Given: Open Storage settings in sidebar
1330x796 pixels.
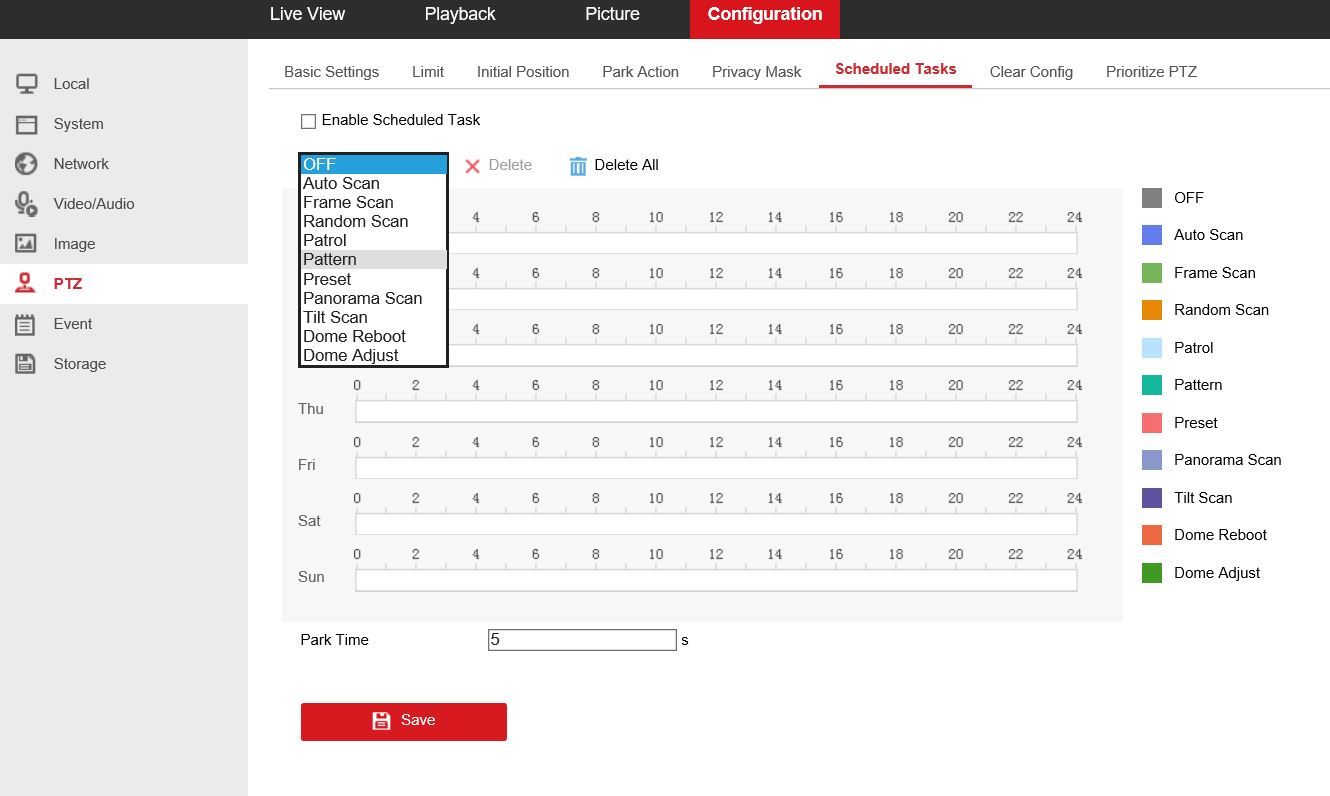Looking at the screenshot, I should [124, 364].
